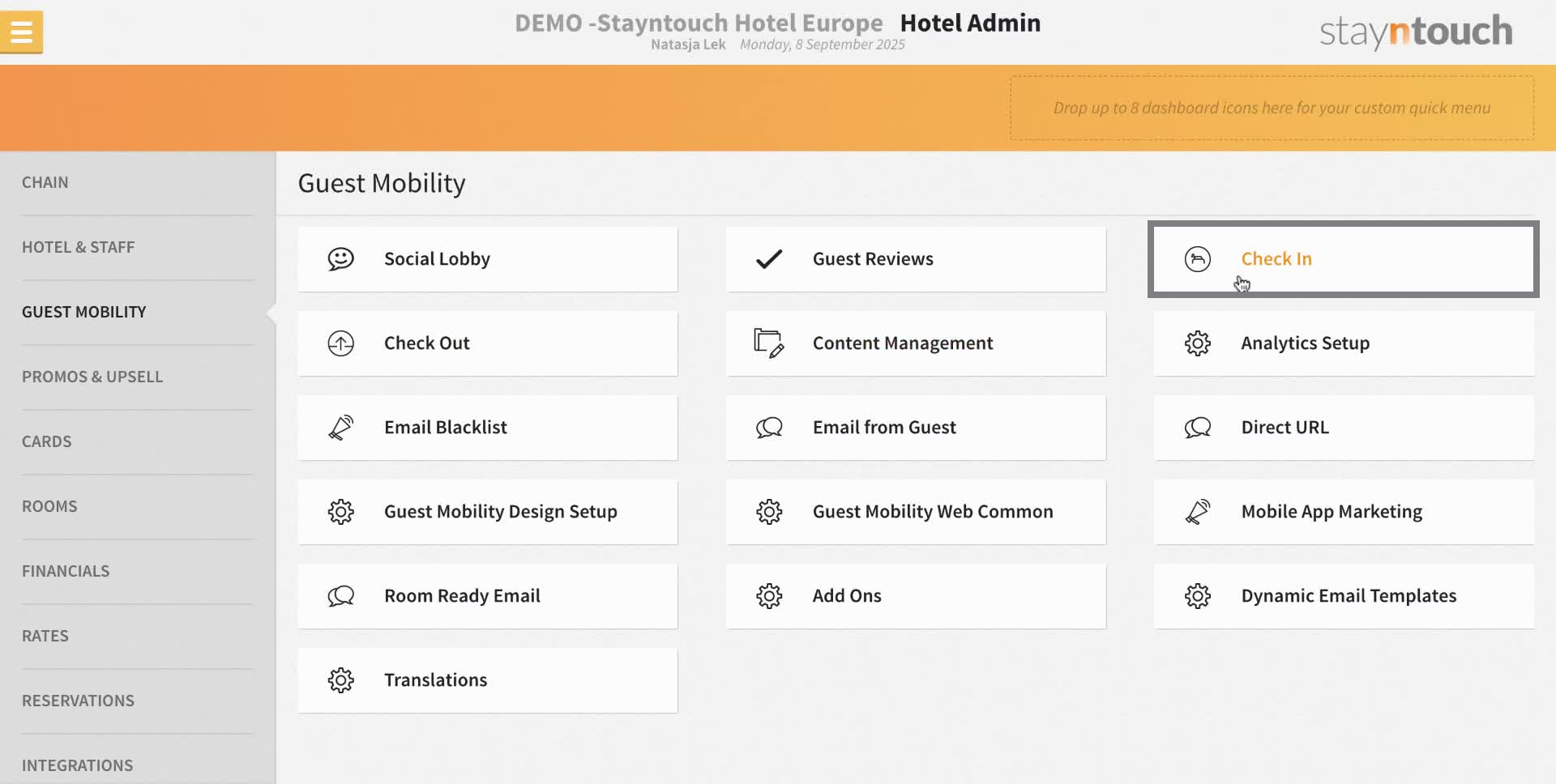Click the Translations gear icon
This screenshot has width=1556, height=784.
click(340, 680)
